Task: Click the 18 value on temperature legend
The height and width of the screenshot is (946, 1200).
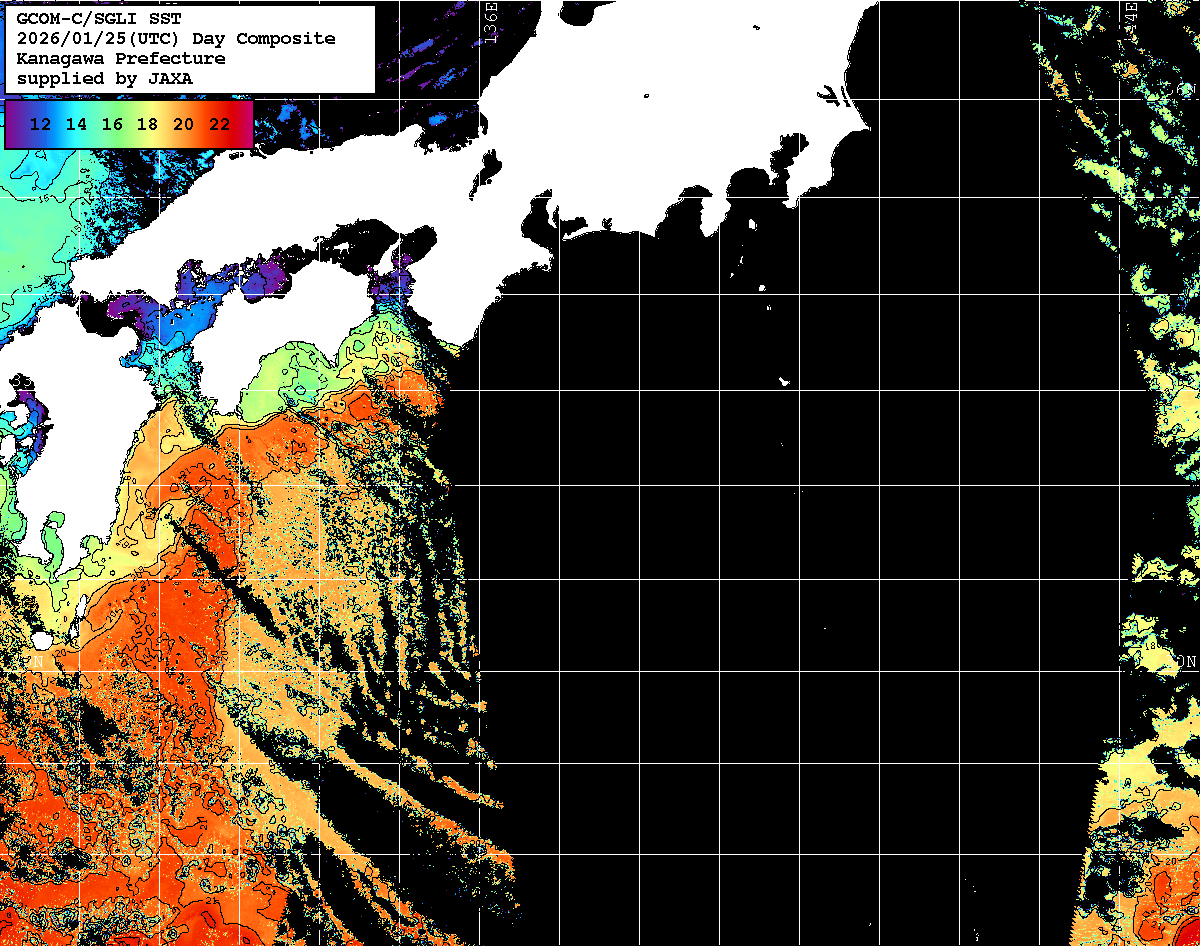Action: 148,125
